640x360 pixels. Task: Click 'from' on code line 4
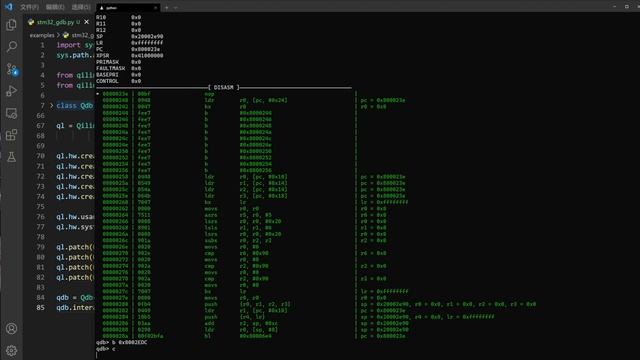tap(64, 75)
